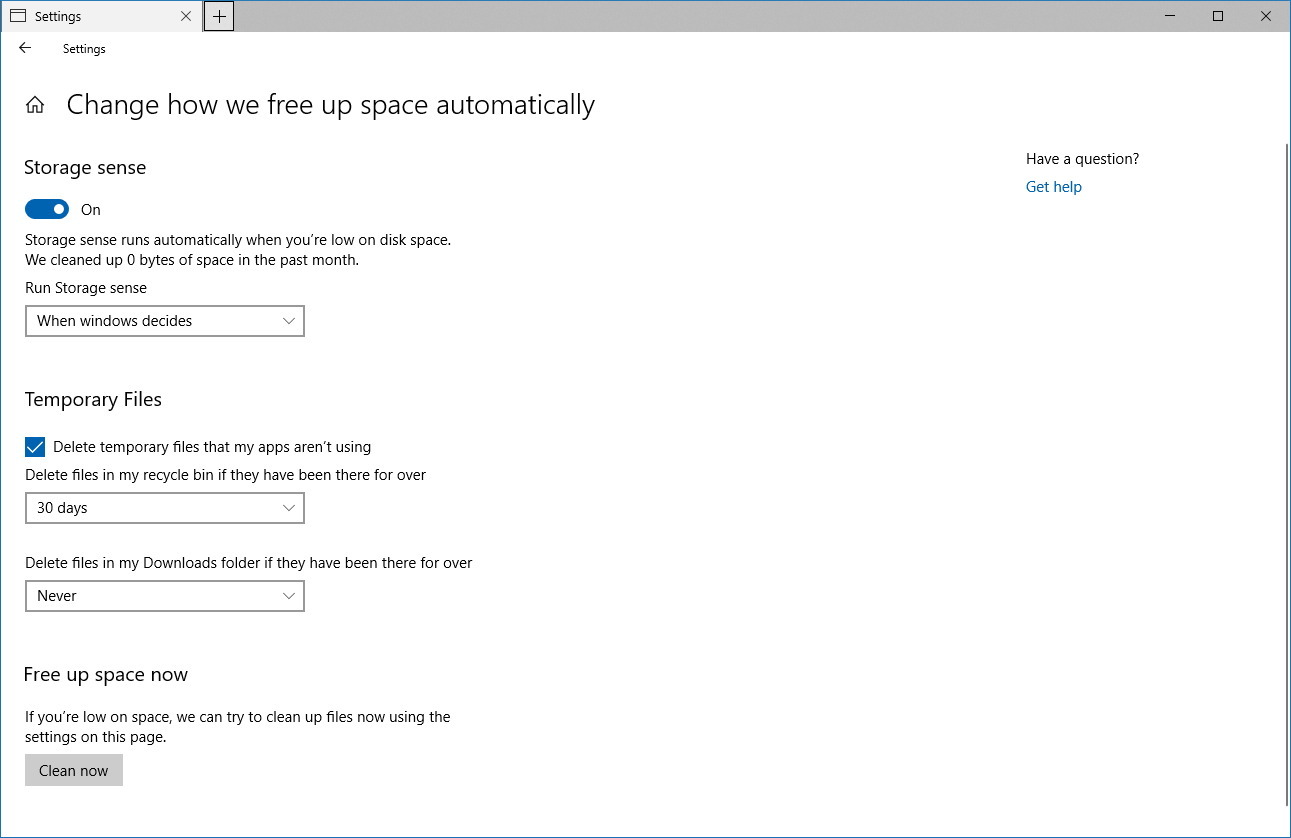Open the Get help link
1291x838 pixels.
pos(1054,186)
